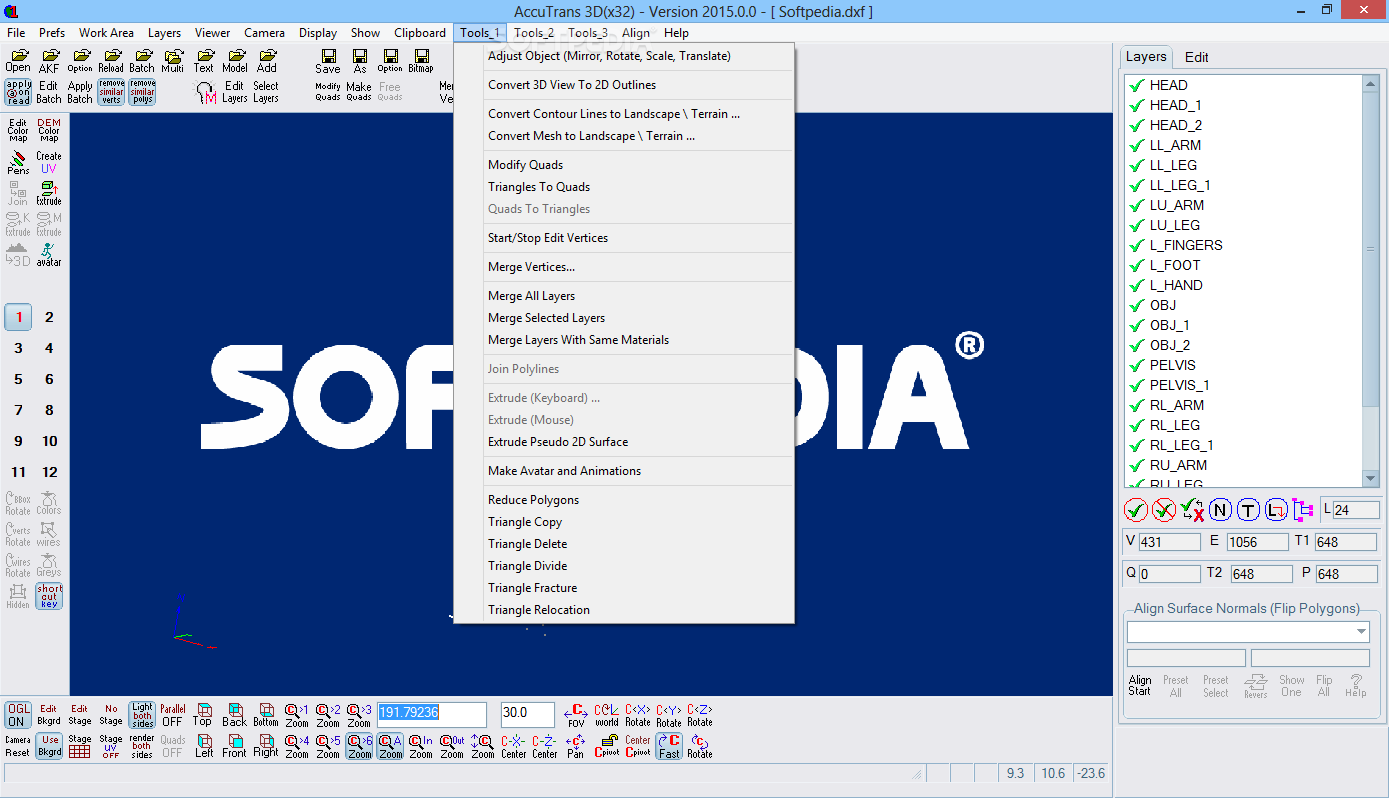
Task: Click the camera FOV icon
Action: click(575, 714)
